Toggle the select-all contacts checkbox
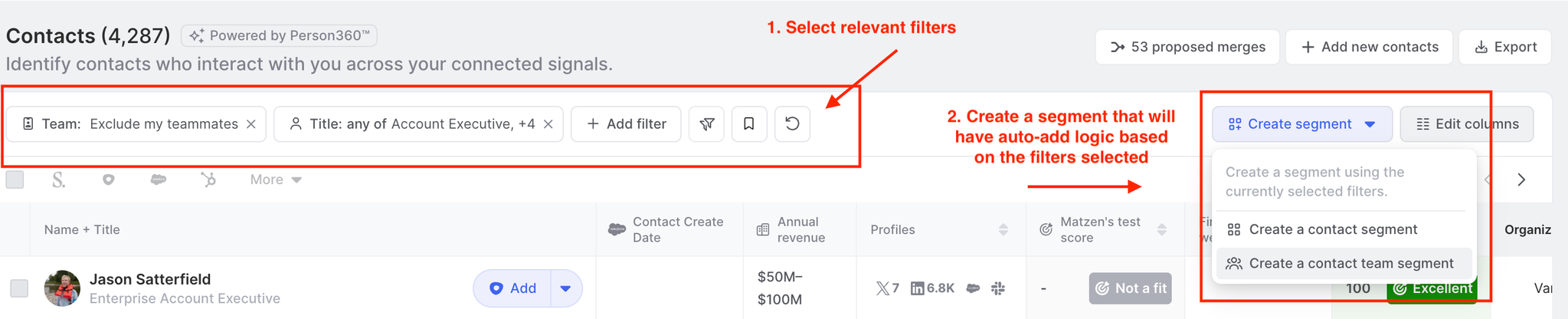The width and height of the screenshot is (1568, 319). (x=15, y=179)
